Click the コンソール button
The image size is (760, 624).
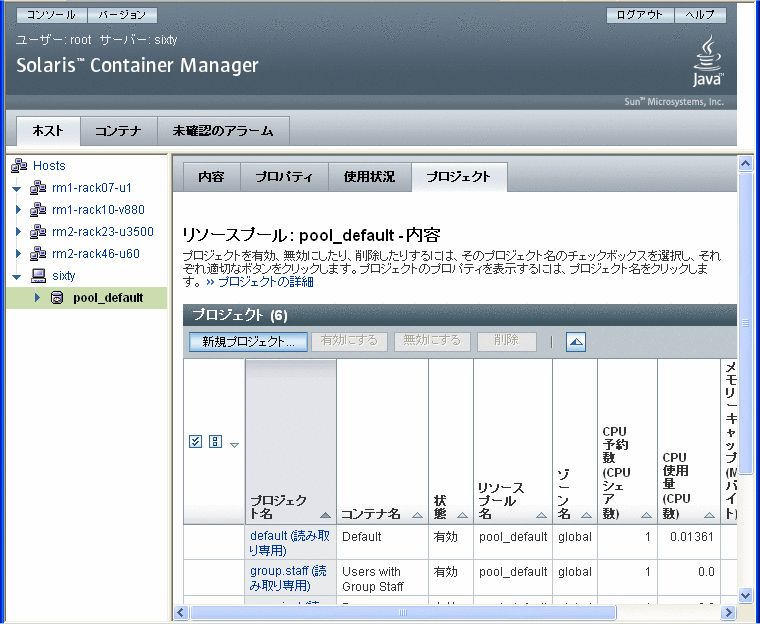pos(51,15)
